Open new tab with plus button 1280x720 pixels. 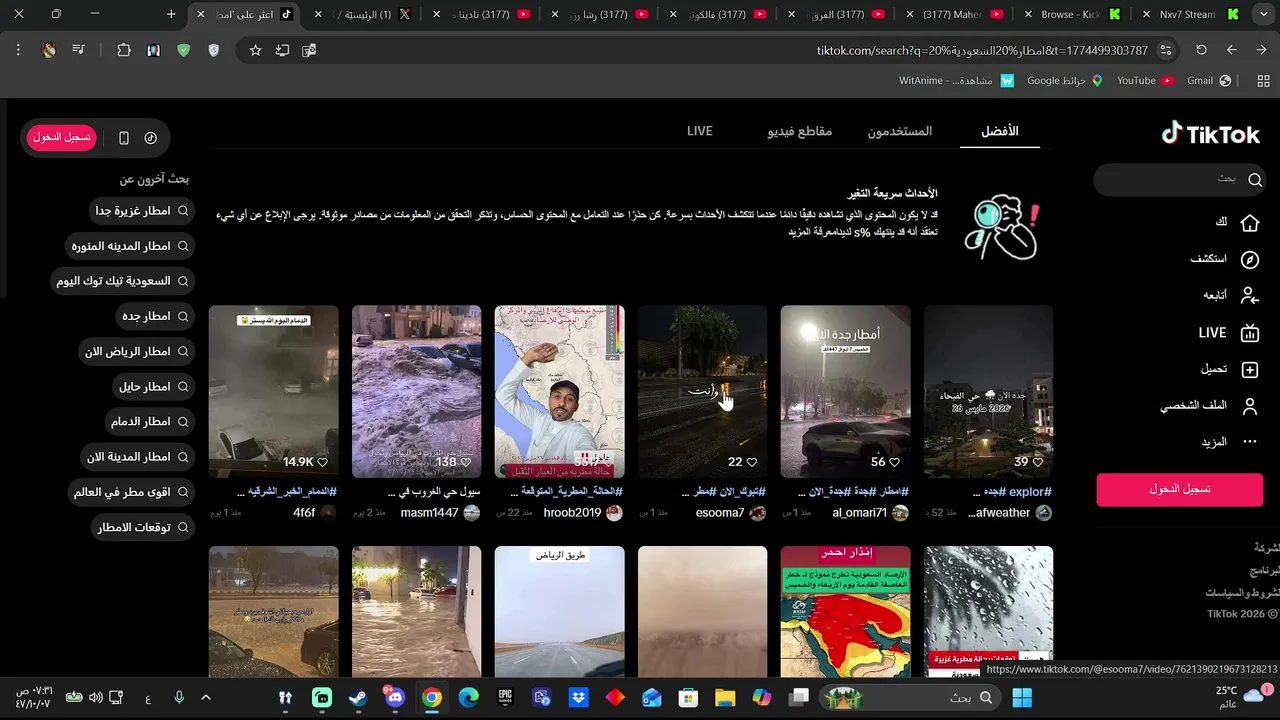pos(171,14)
